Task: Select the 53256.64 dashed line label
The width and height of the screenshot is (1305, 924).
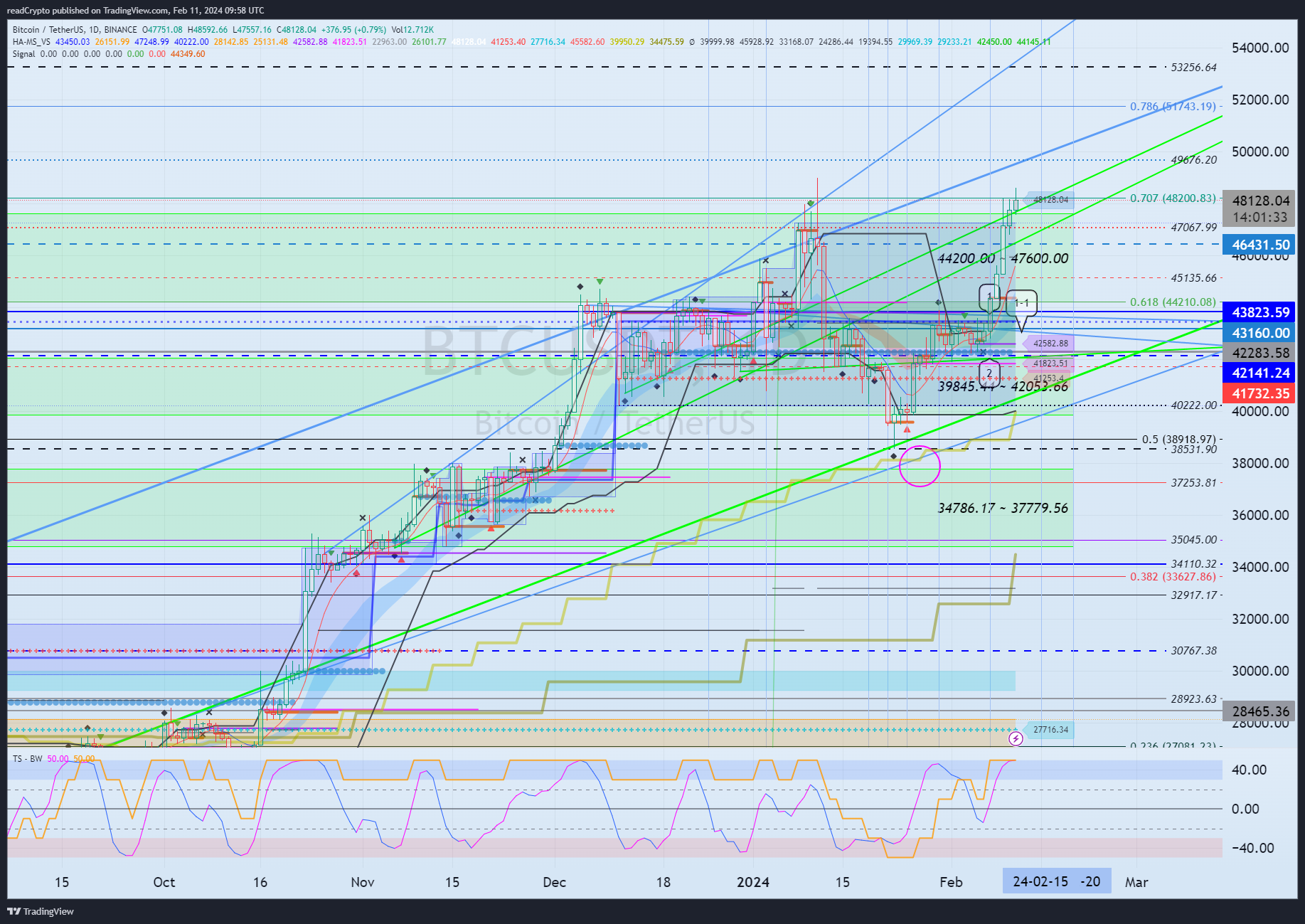Action: (1193, 68)
